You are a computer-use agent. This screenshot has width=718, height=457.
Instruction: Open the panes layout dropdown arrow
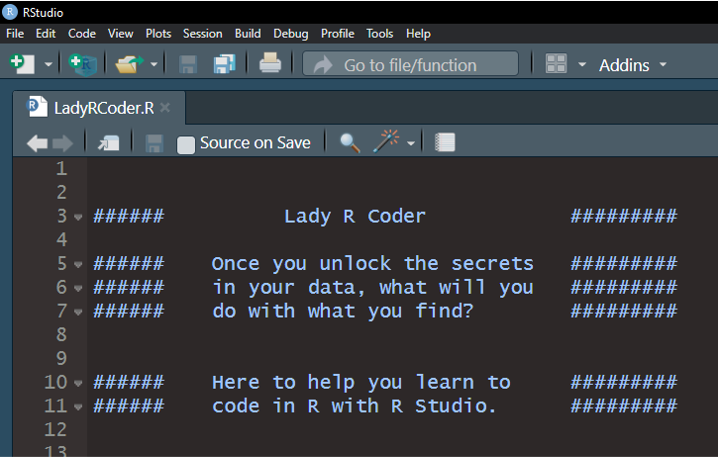point(582,65)
